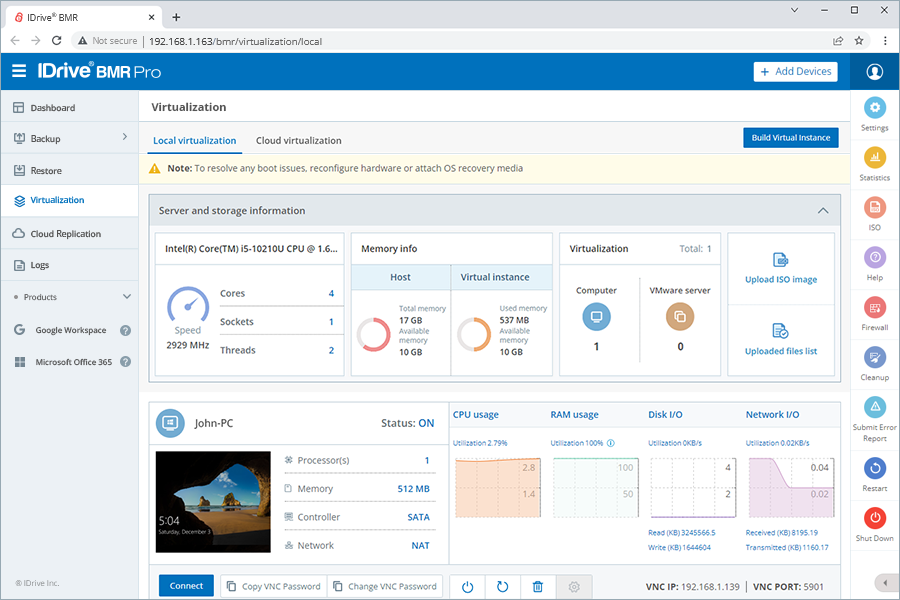Viewport: 900px width, 600px height.
Task: Restart the John-PC virtual instance
Action: point(502,586)
